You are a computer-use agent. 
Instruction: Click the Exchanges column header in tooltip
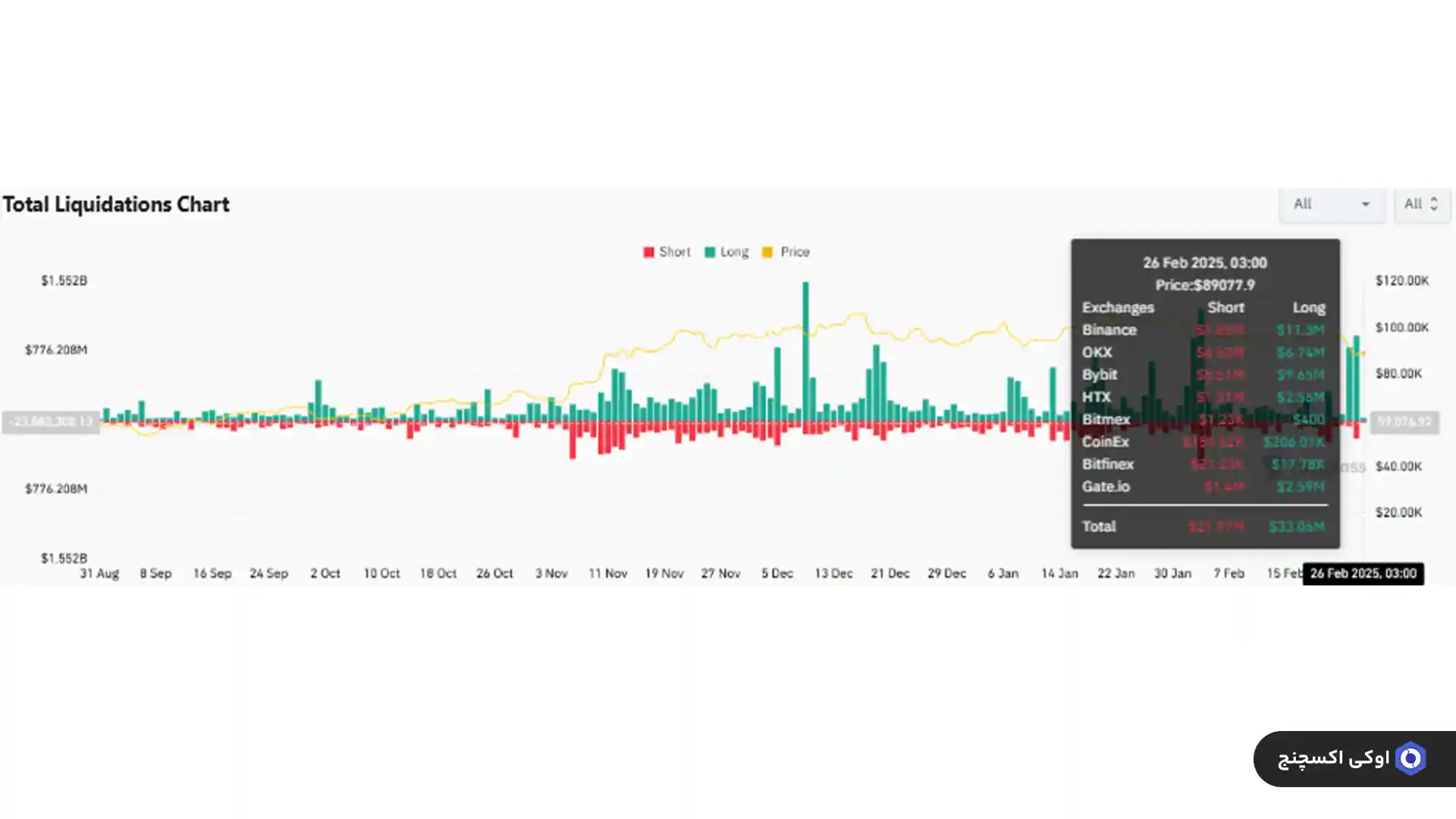1118,307
